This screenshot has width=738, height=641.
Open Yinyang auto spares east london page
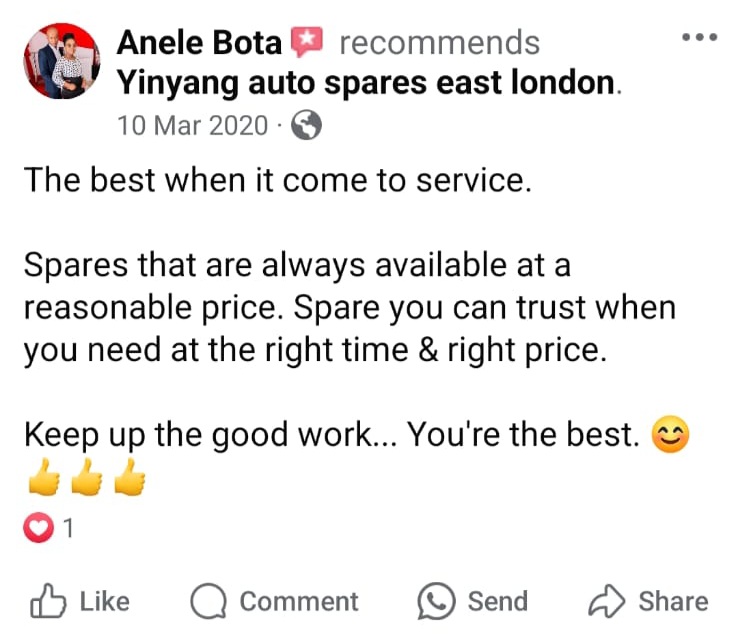pyautogui.click(x=366, y=83)
